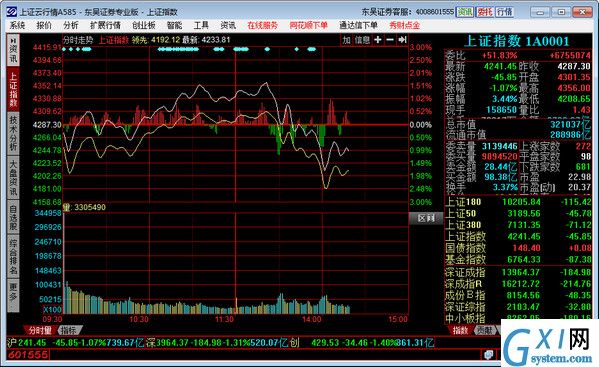
Task: Click the 加 button above the chart
Action: (346, 40)
